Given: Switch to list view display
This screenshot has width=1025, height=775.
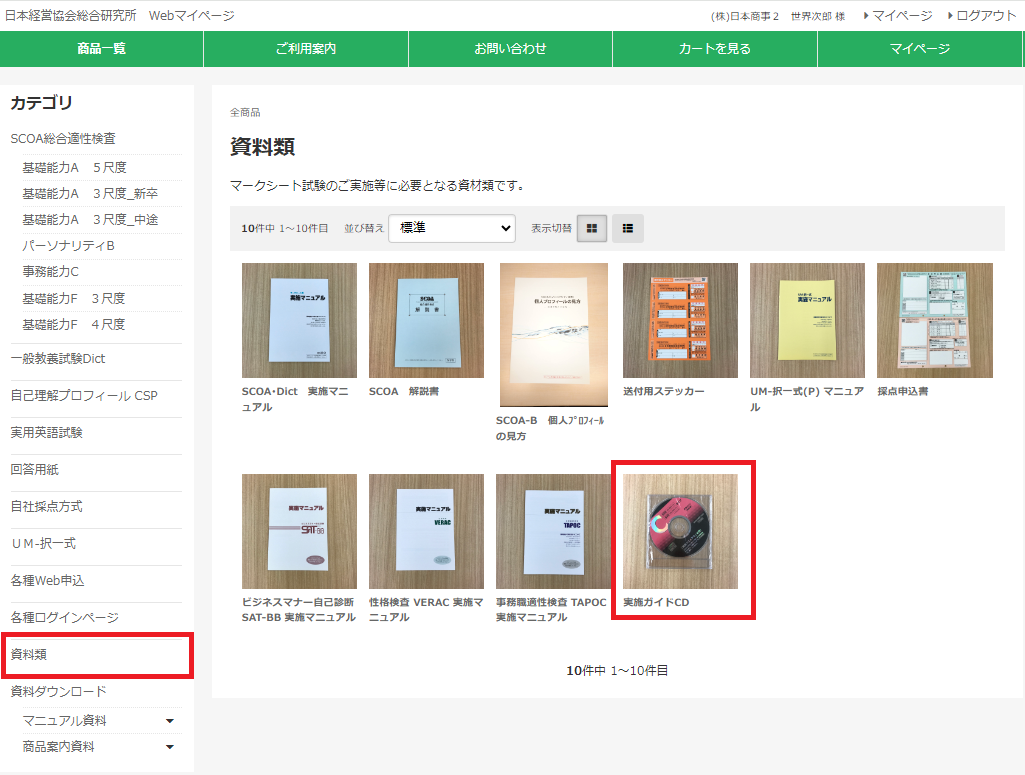Looking at the screenshot, I should [x=627, y=228].
